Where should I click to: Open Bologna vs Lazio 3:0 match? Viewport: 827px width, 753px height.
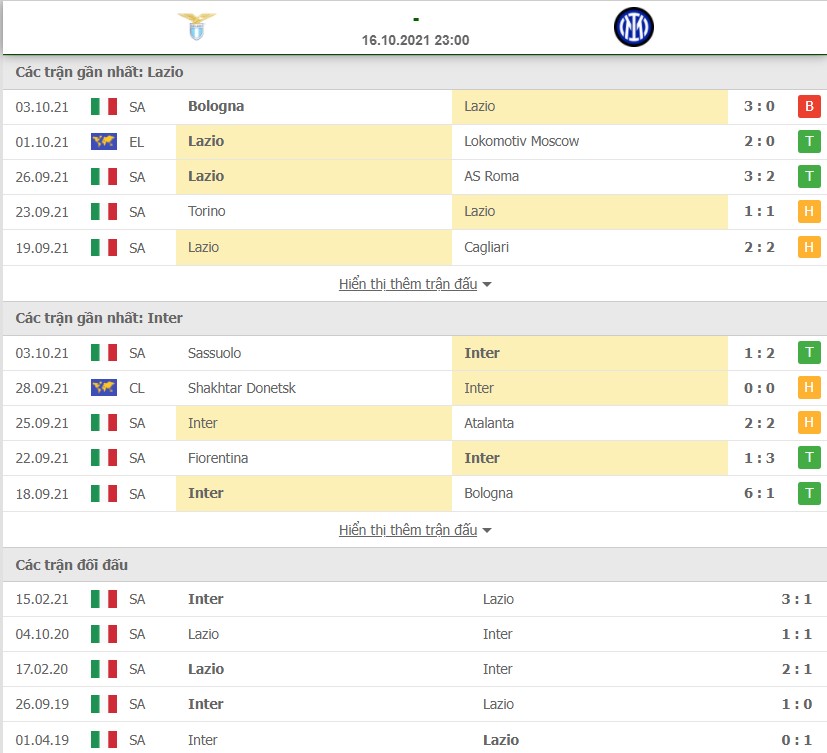coord(415,107)
